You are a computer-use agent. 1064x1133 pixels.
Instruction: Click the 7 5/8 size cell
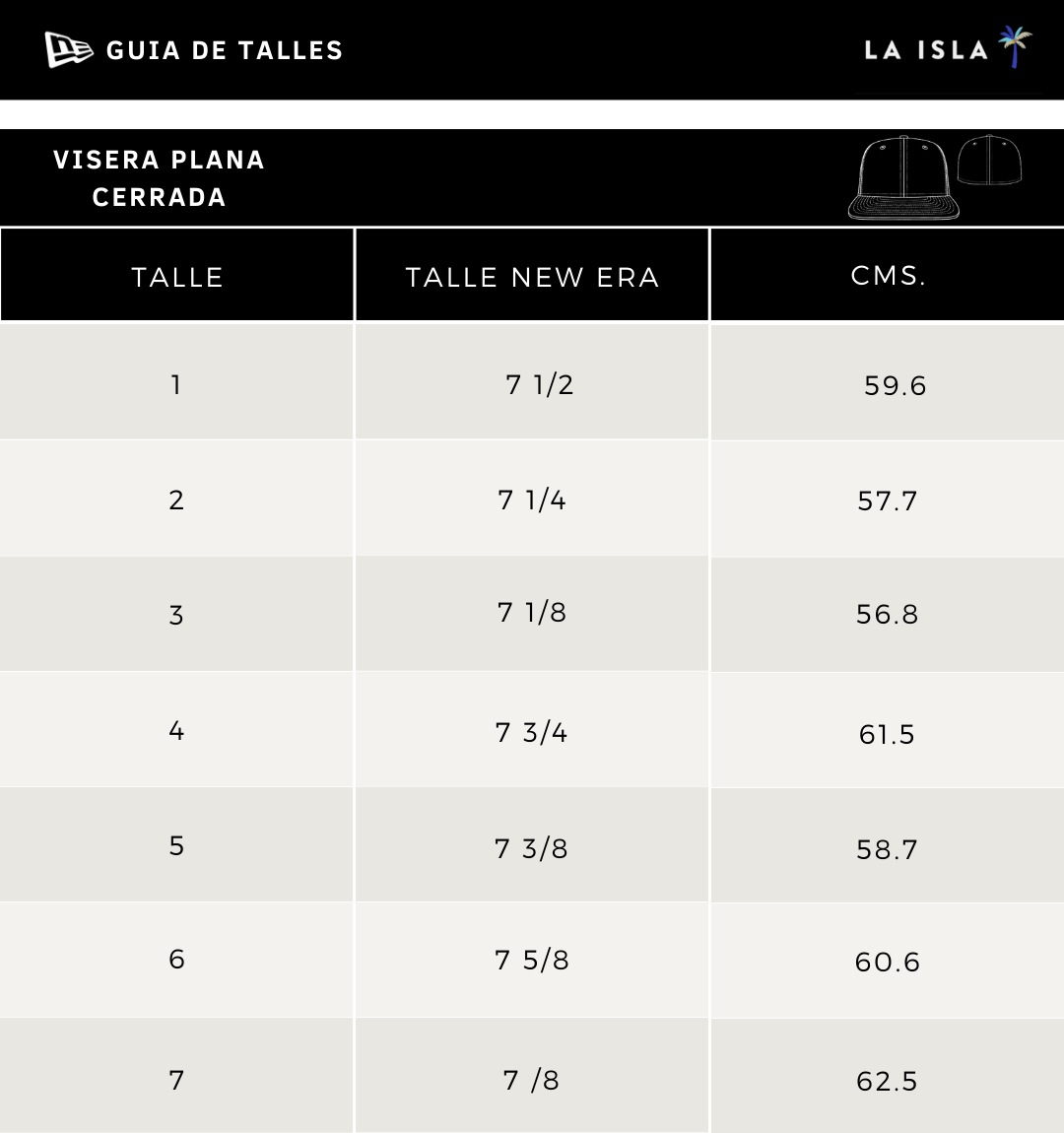pyautogui.click(x=532, y=960)
